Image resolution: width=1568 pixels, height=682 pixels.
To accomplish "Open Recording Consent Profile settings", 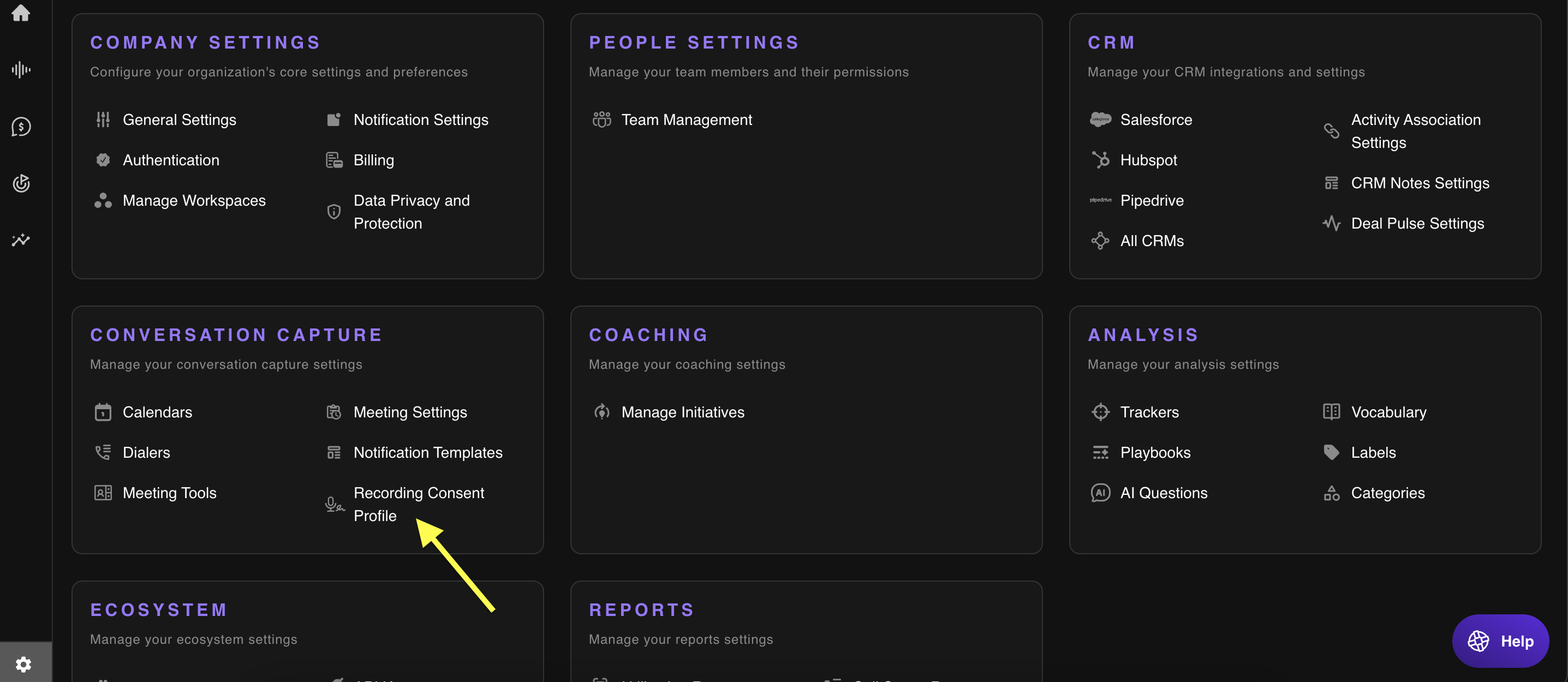I will coord(418,504).
